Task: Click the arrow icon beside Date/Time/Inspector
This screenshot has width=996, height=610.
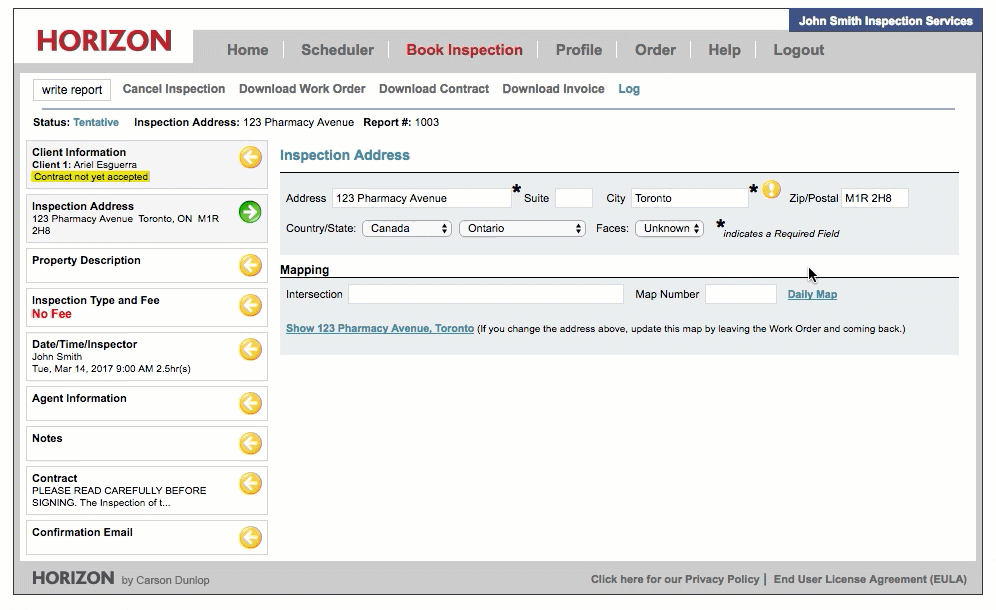Action: [x=250, y=349]
